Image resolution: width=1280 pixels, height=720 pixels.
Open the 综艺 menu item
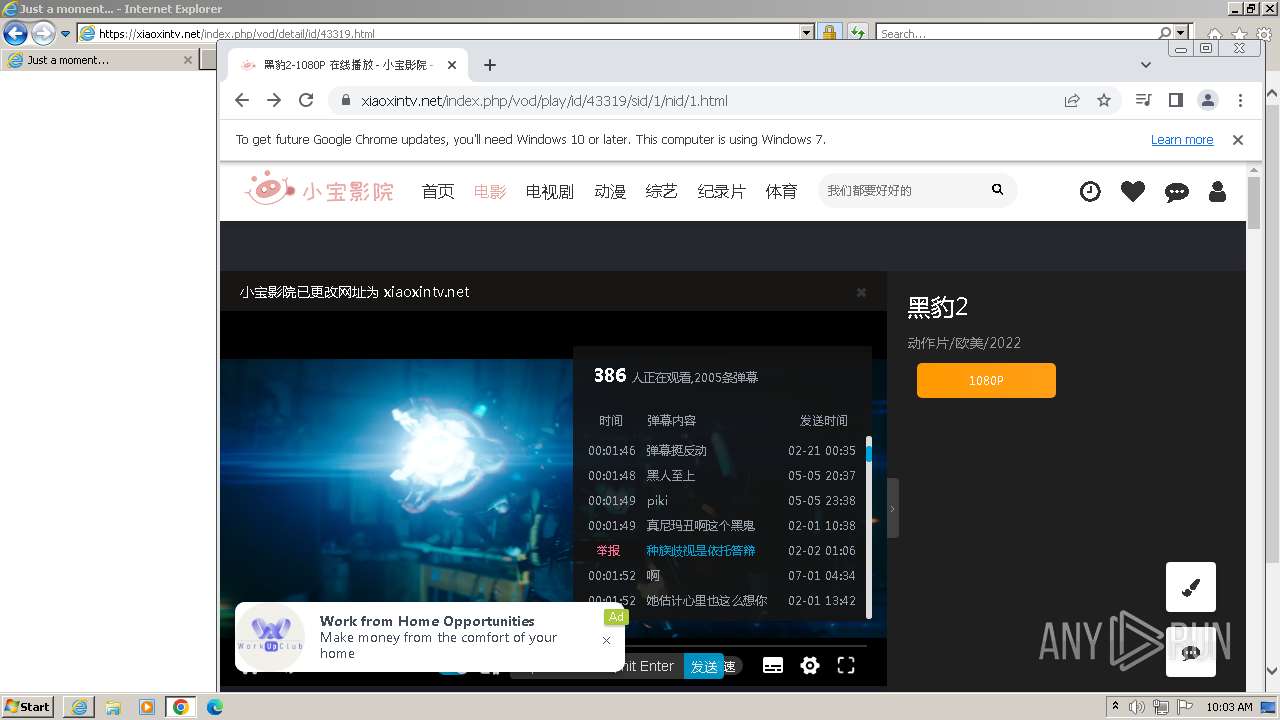pyautogui.click(x=662, y=191)
